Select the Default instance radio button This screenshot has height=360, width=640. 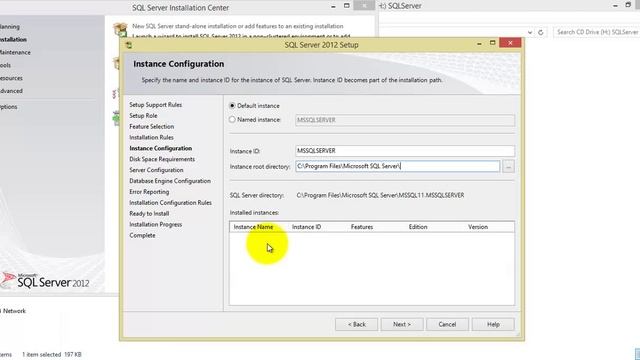[x=232, y=106]
